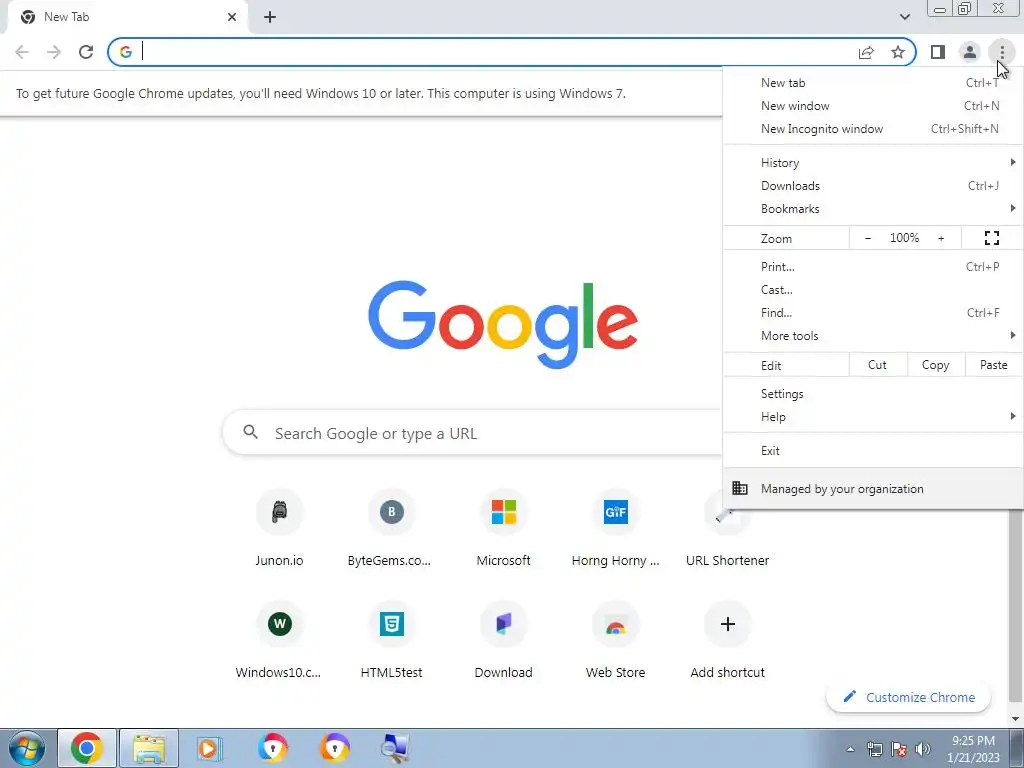The image size is (1024, 768).
Task: Click Managed by your organization
Action: point(873,488)
